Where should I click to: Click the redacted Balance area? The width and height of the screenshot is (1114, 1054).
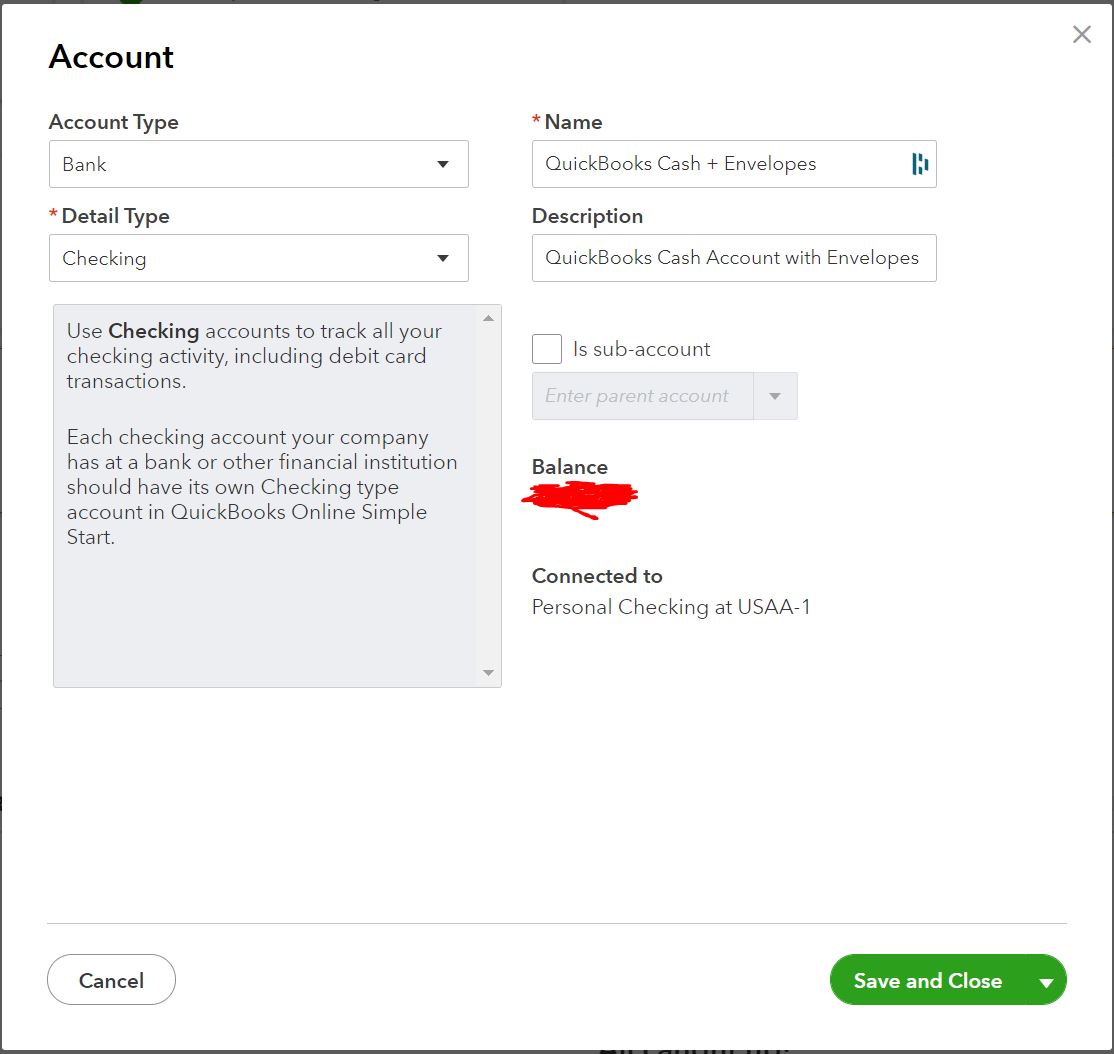(x=582, y=497)
